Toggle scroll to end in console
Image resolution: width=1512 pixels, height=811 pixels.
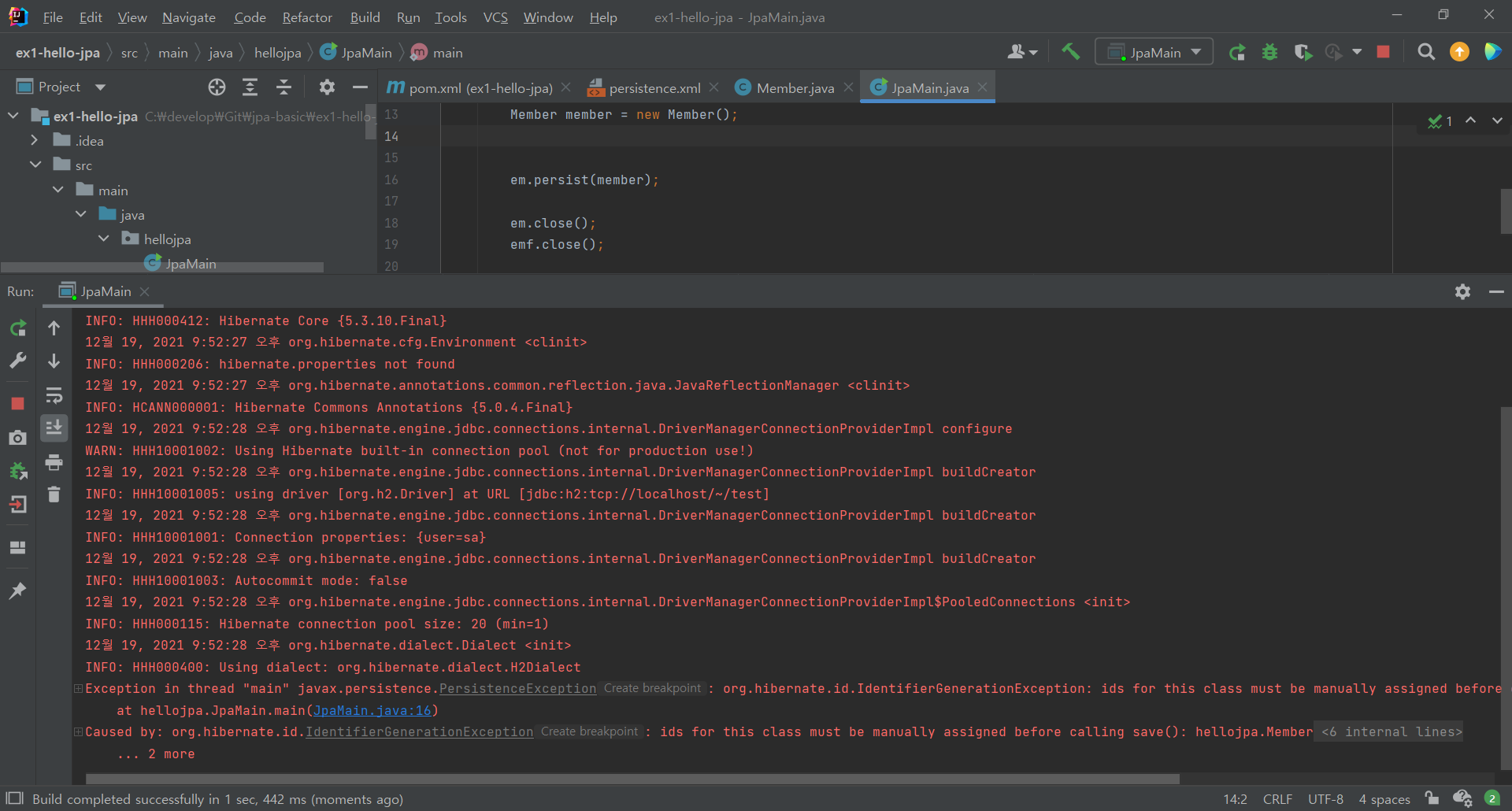tap(54, 428)
